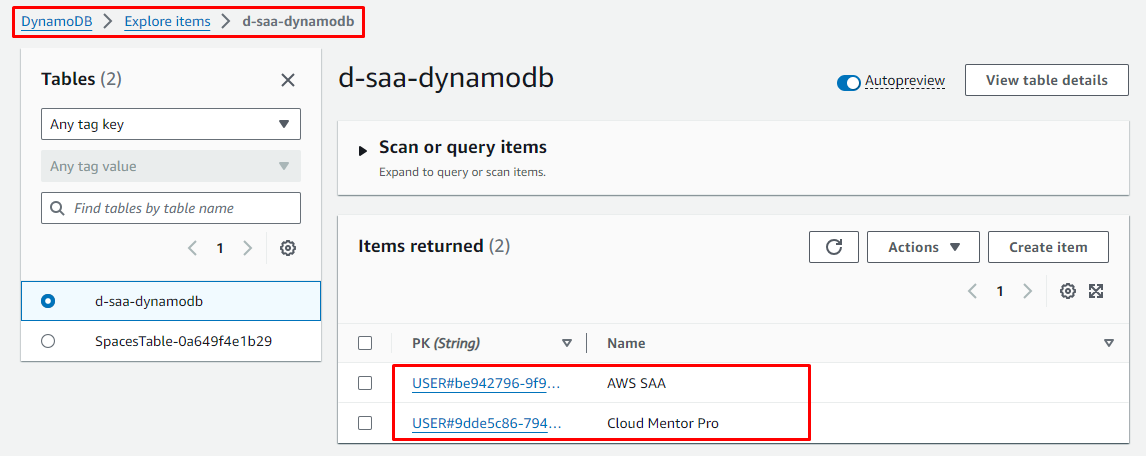1146x456 pixels.
Task: Click the View table details button
Action: point(1046,80)
